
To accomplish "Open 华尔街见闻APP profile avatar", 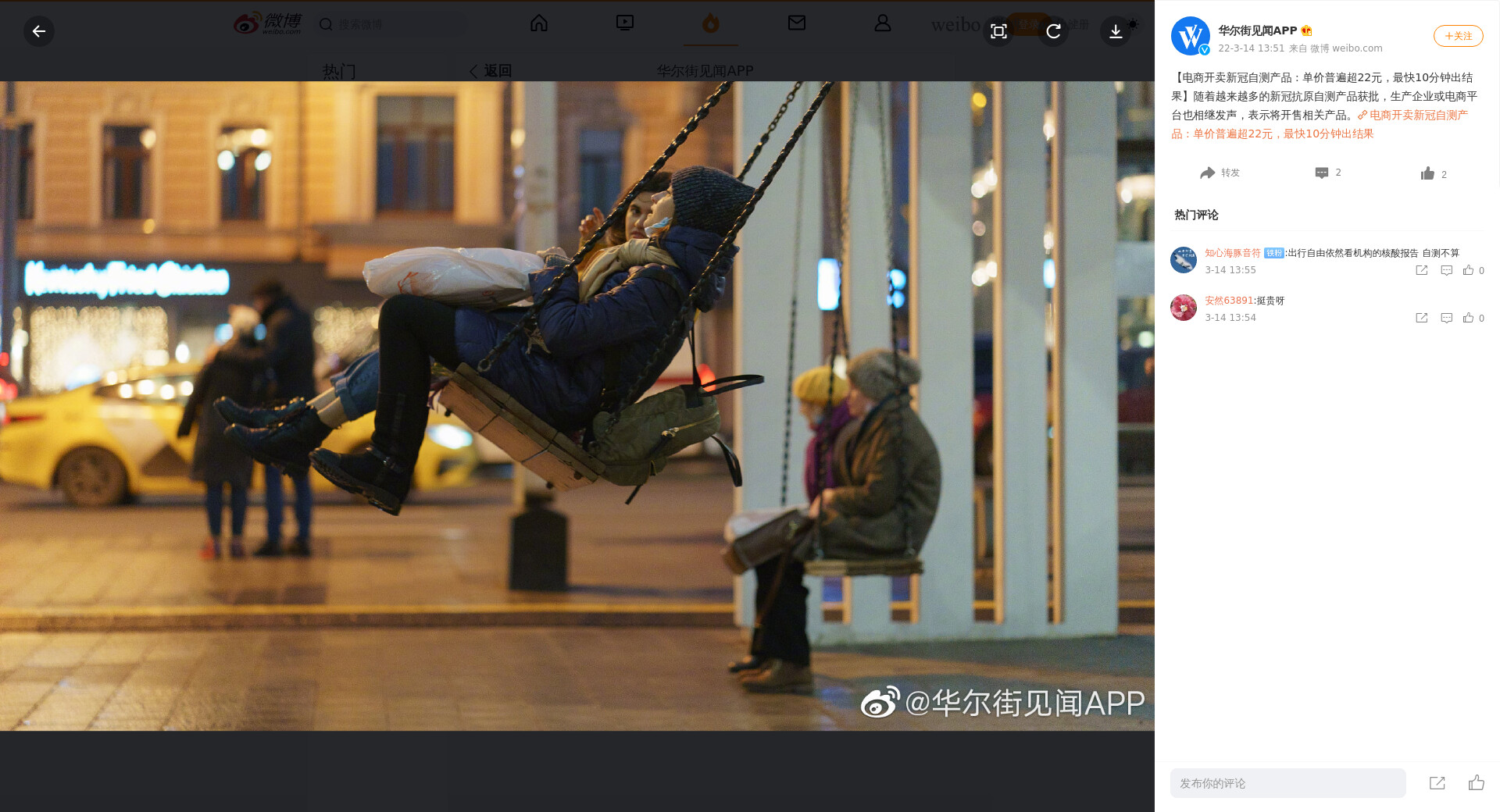I will pyautogui.click(x=1190, y=37).
